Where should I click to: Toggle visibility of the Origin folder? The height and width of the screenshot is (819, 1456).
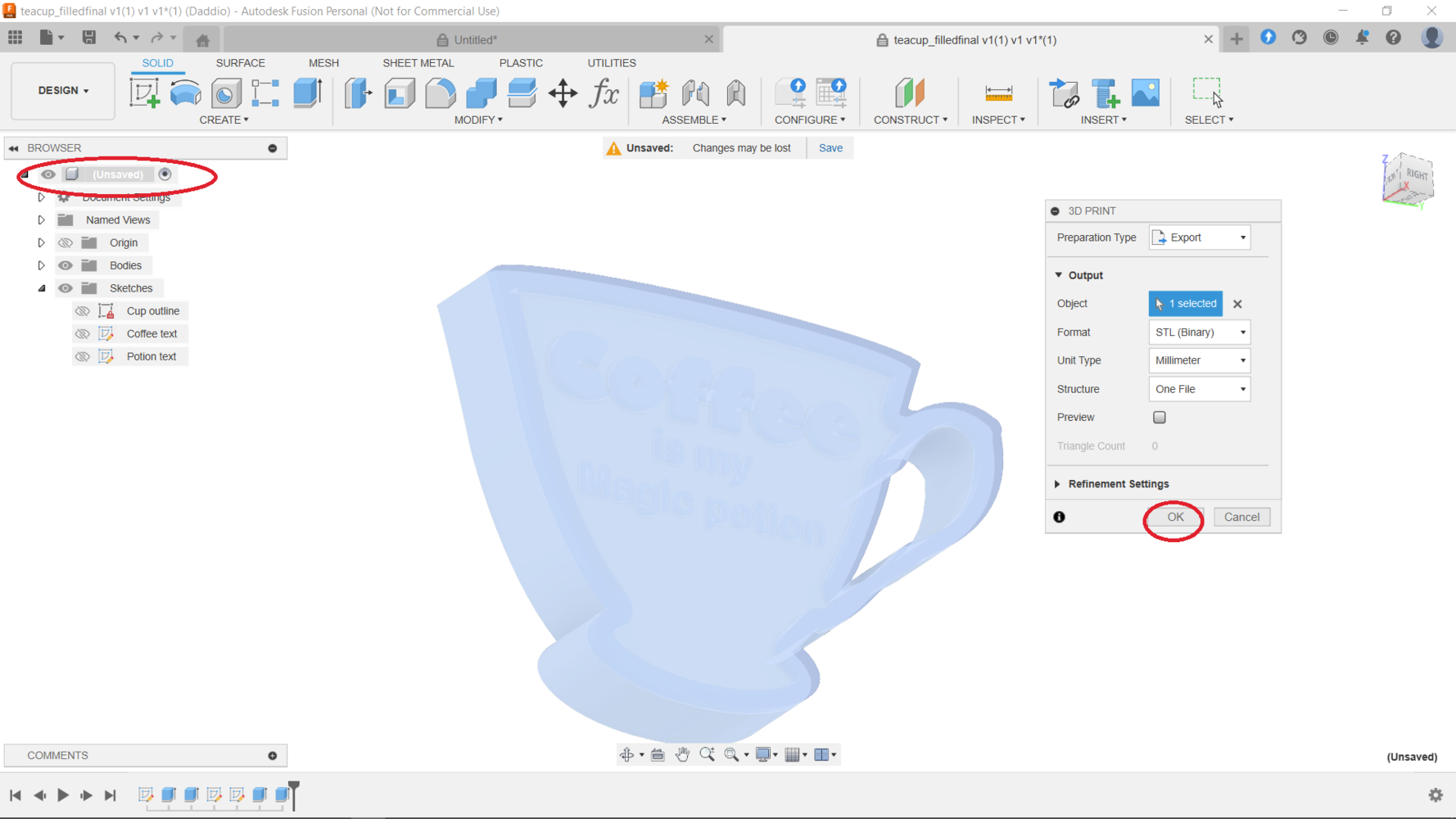click(66, 242)
